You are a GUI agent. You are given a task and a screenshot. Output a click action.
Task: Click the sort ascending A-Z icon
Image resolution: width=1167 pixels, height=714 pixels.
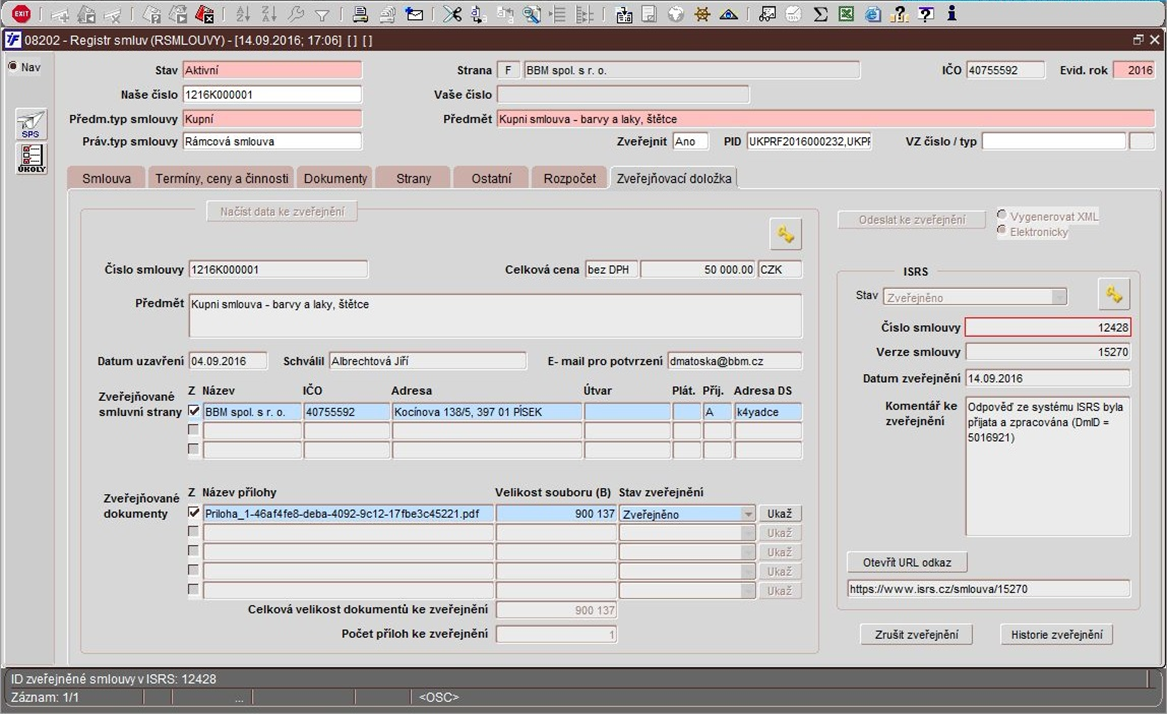243,13
